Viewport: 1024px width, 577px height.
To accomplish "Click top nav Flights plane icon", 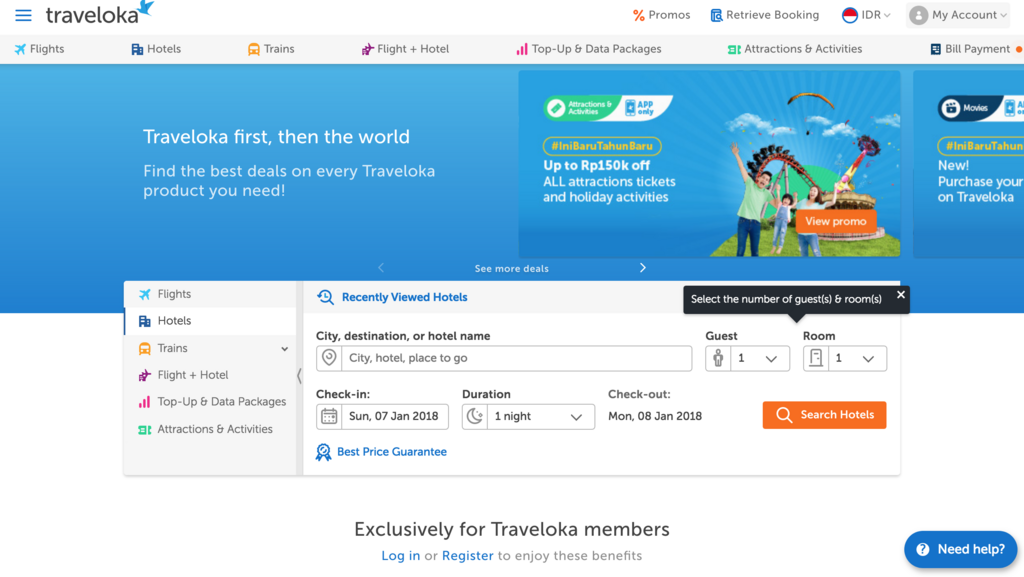I will [20, 49].
